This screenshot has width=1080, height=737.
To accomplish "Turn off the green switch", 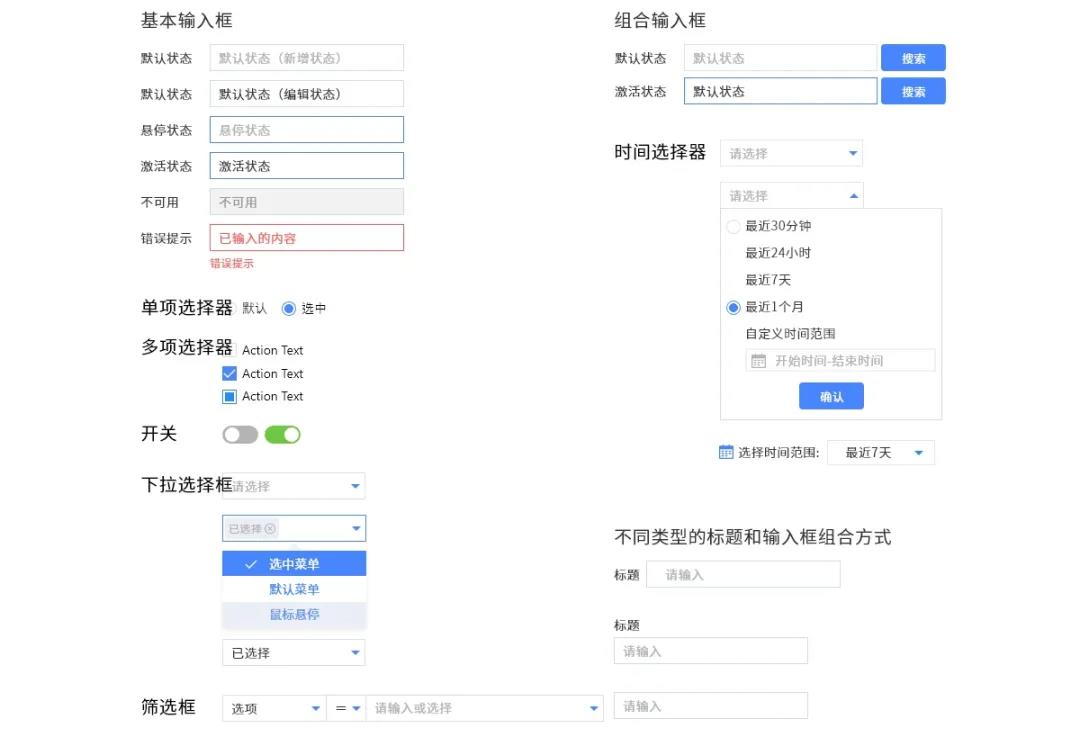I will [282, 435].
